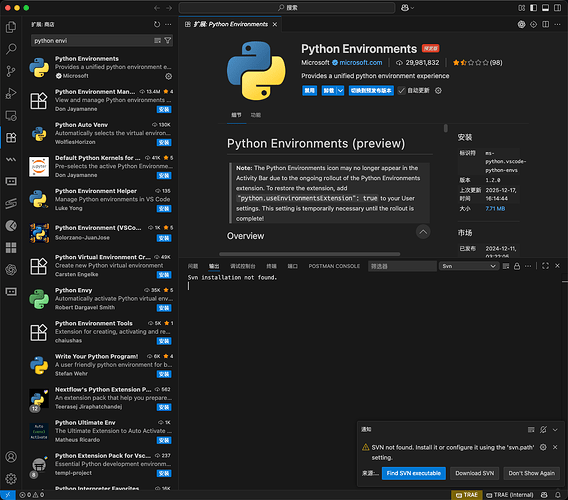Screen dimensions: 568x500
Task: Switch to the Details tab of extension
Action: [x=236, y=115]
